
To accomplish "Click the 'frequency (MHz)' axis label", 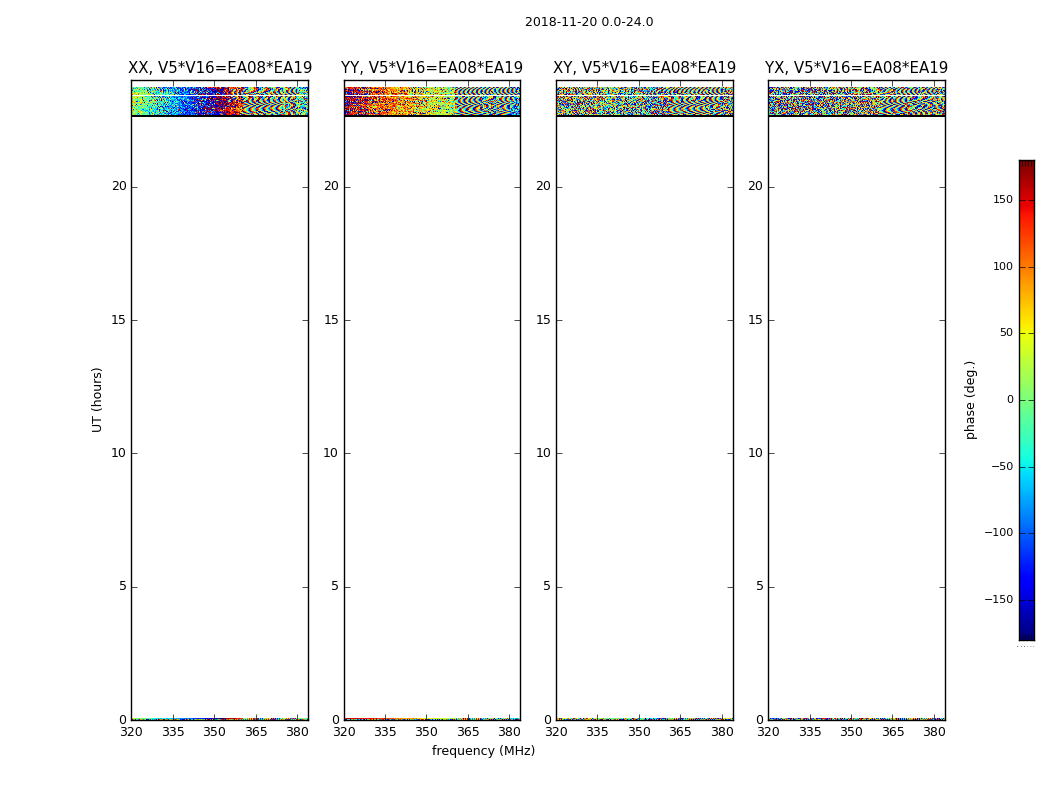I will click(x=483, y=751).
